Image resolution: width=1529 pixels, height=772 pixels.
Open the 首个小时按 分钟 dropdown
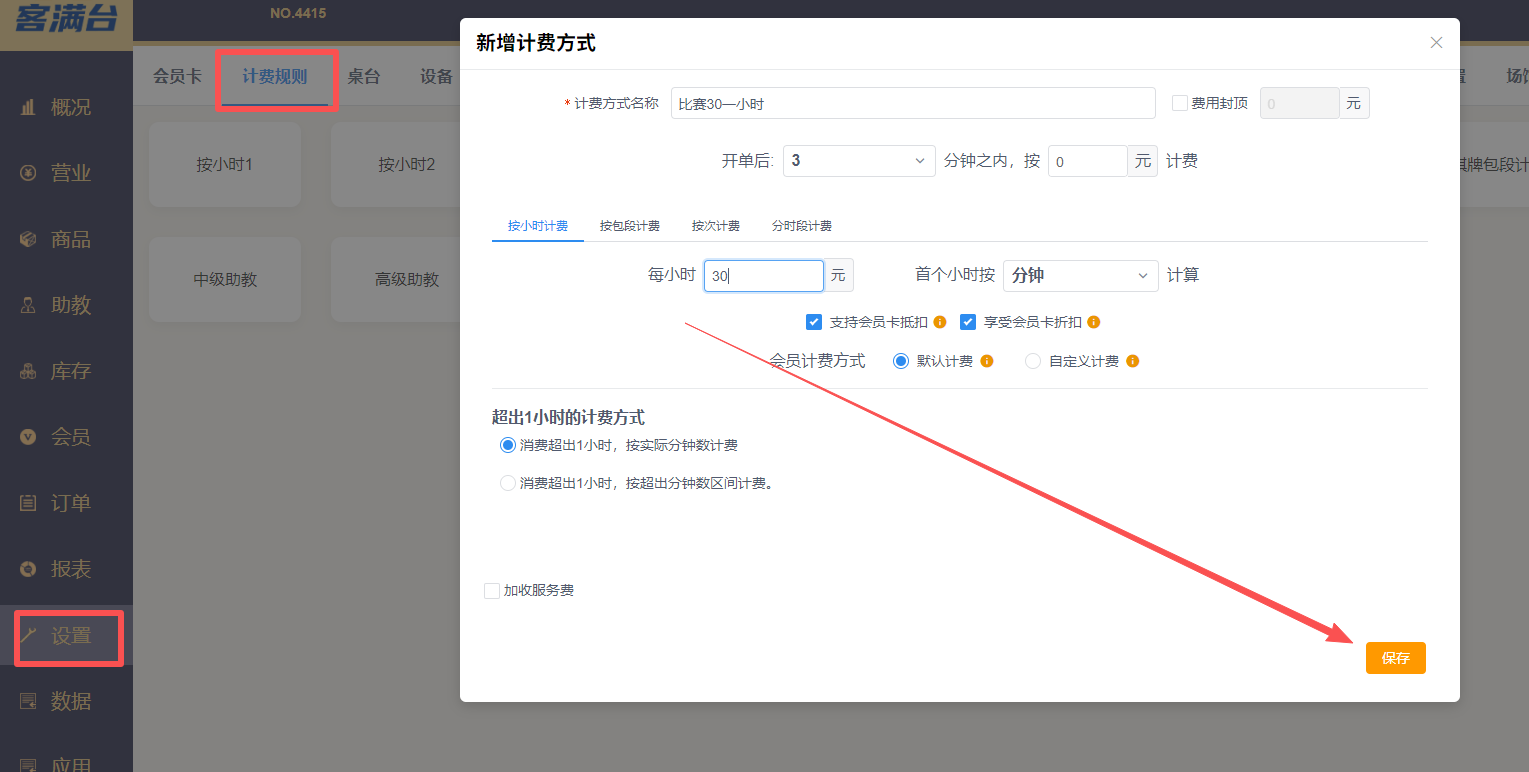[x=1080, y=275]
